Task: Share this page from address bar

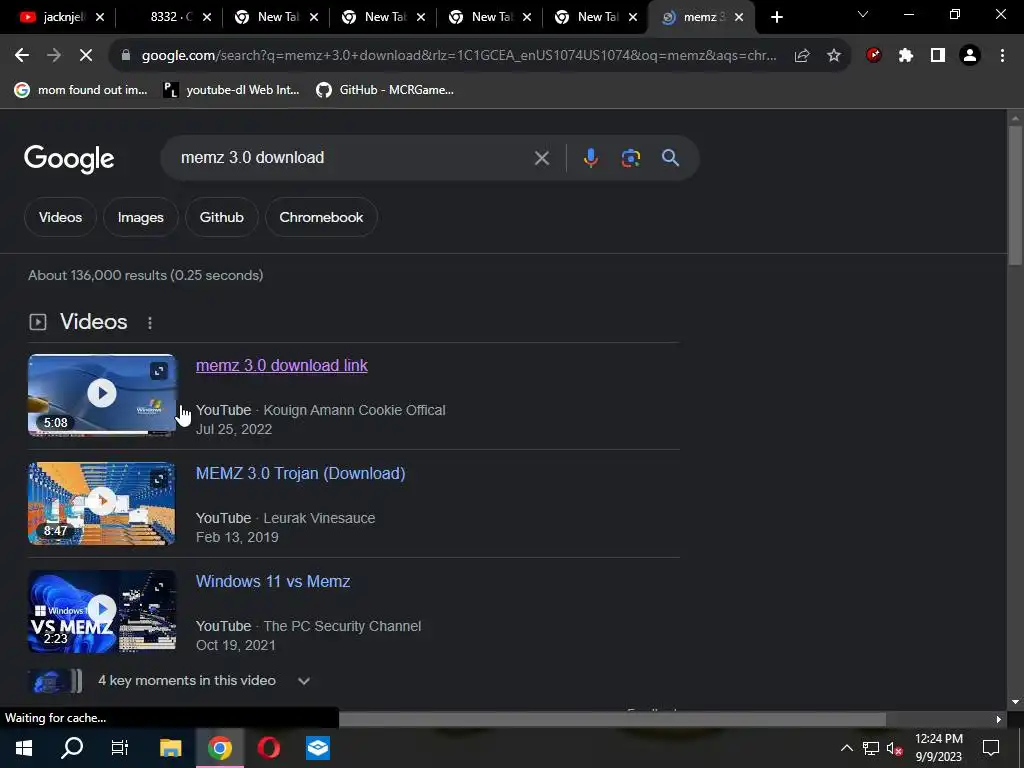Action: tap(802, 56)
